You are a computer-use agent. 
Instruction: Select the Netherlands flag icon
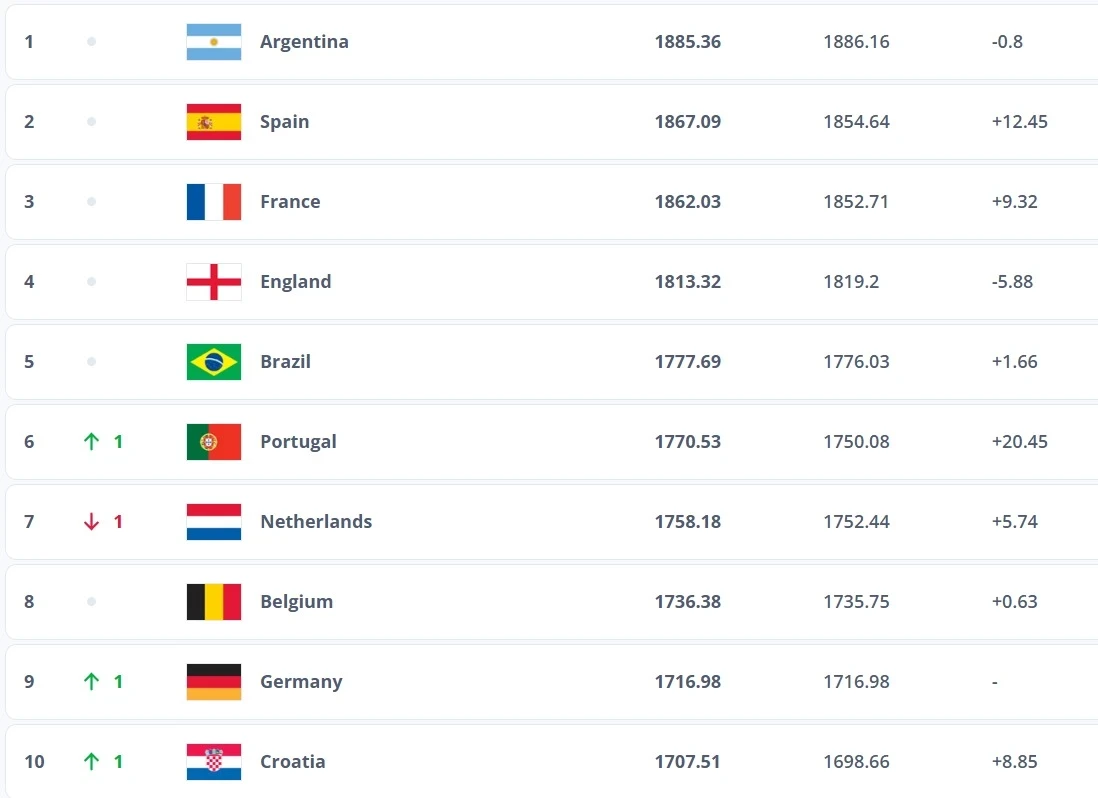click(x=214, y=522)
